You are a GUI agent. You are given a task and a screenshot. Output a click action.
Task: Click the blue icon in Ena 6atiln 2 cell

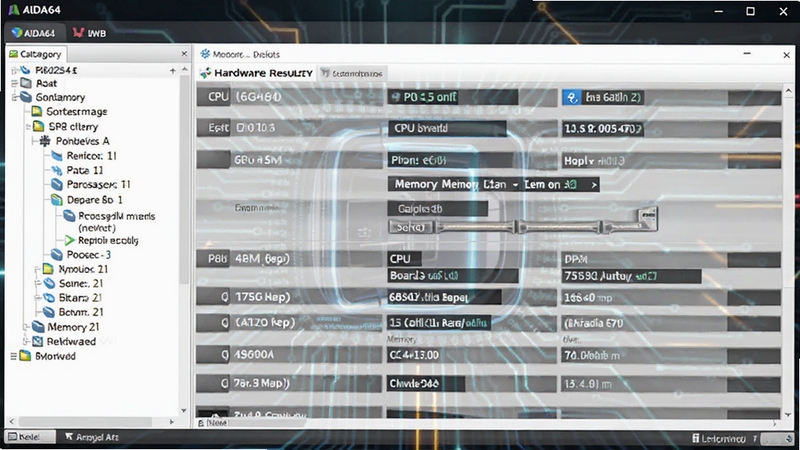pos(571,97)
